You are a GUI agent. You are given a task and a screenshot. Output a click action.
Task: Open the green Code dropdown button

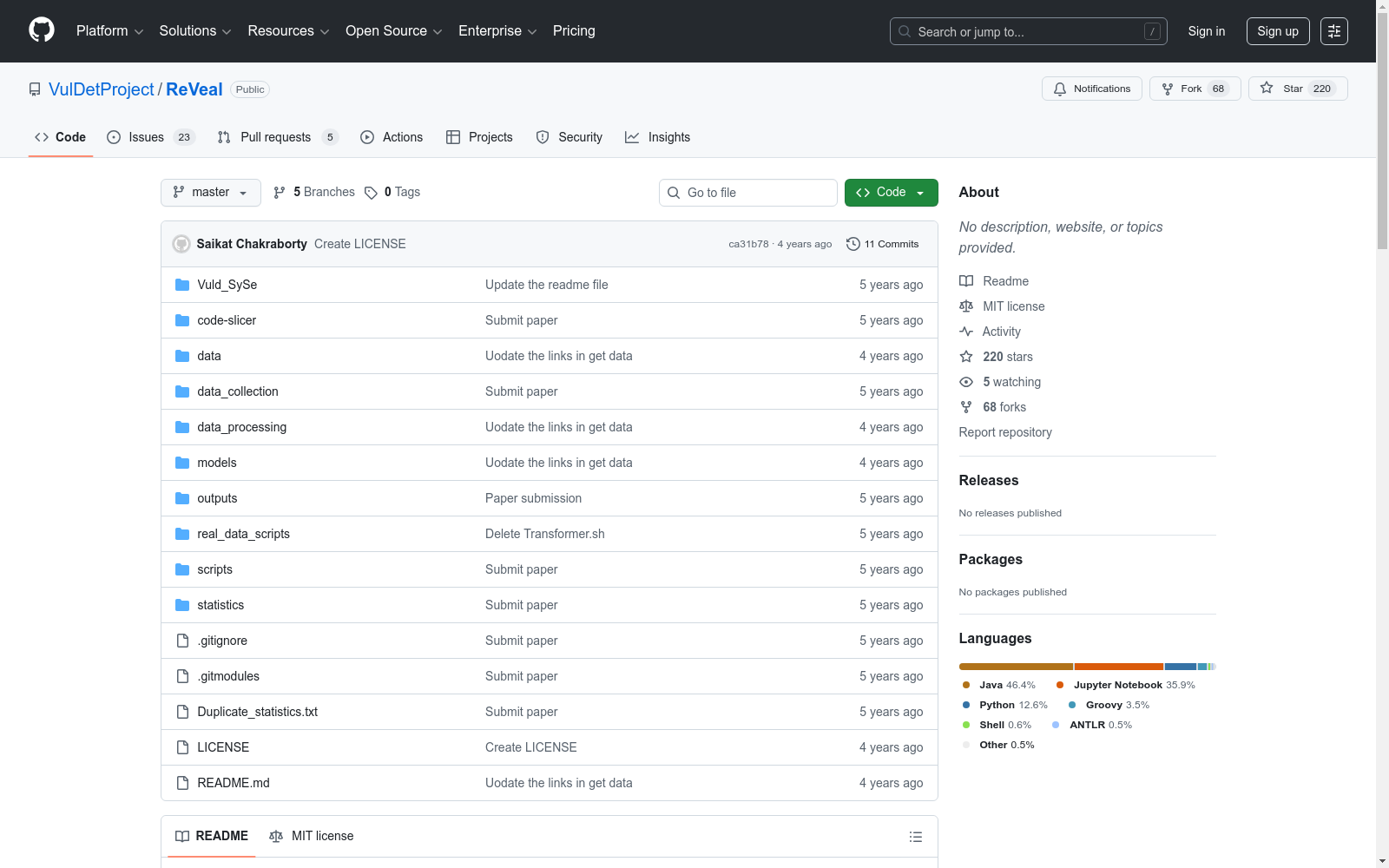pyautogui.click(x=892, y=193)
